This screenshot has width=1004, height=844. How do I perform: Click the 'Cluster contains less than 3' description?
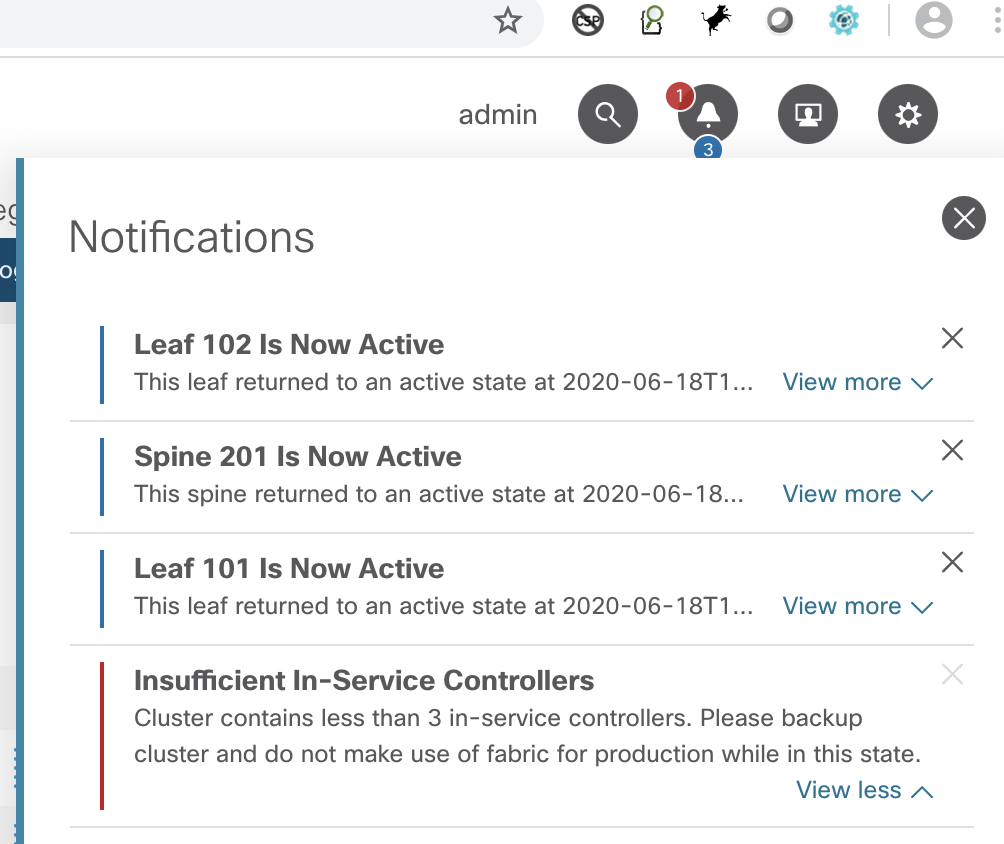(528, 736)
